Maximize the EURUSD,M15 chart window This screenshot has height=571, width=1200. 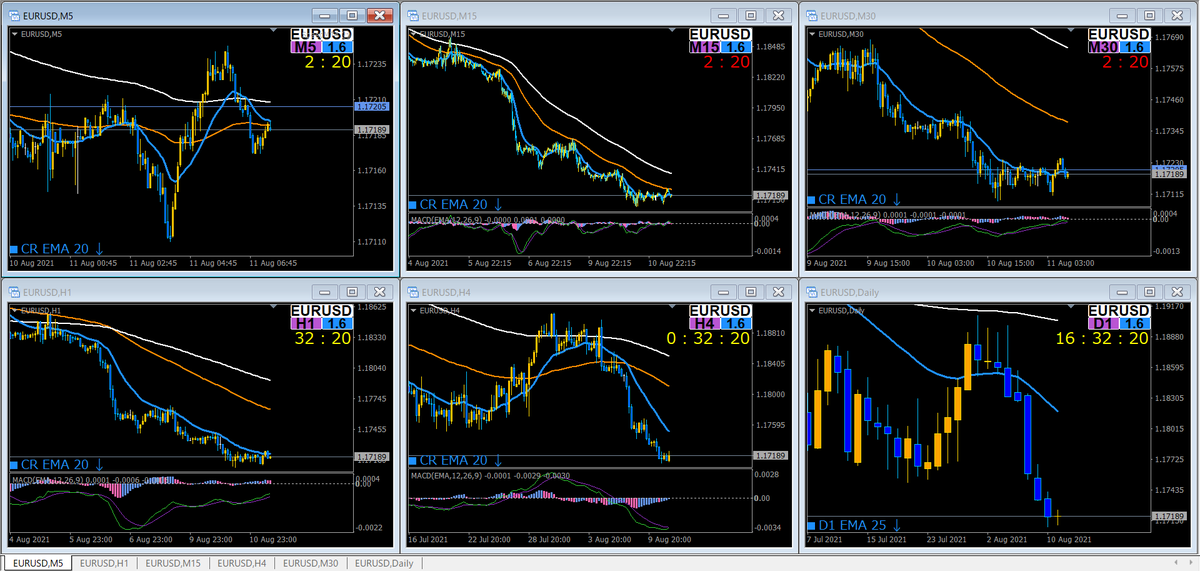[752, 15]
